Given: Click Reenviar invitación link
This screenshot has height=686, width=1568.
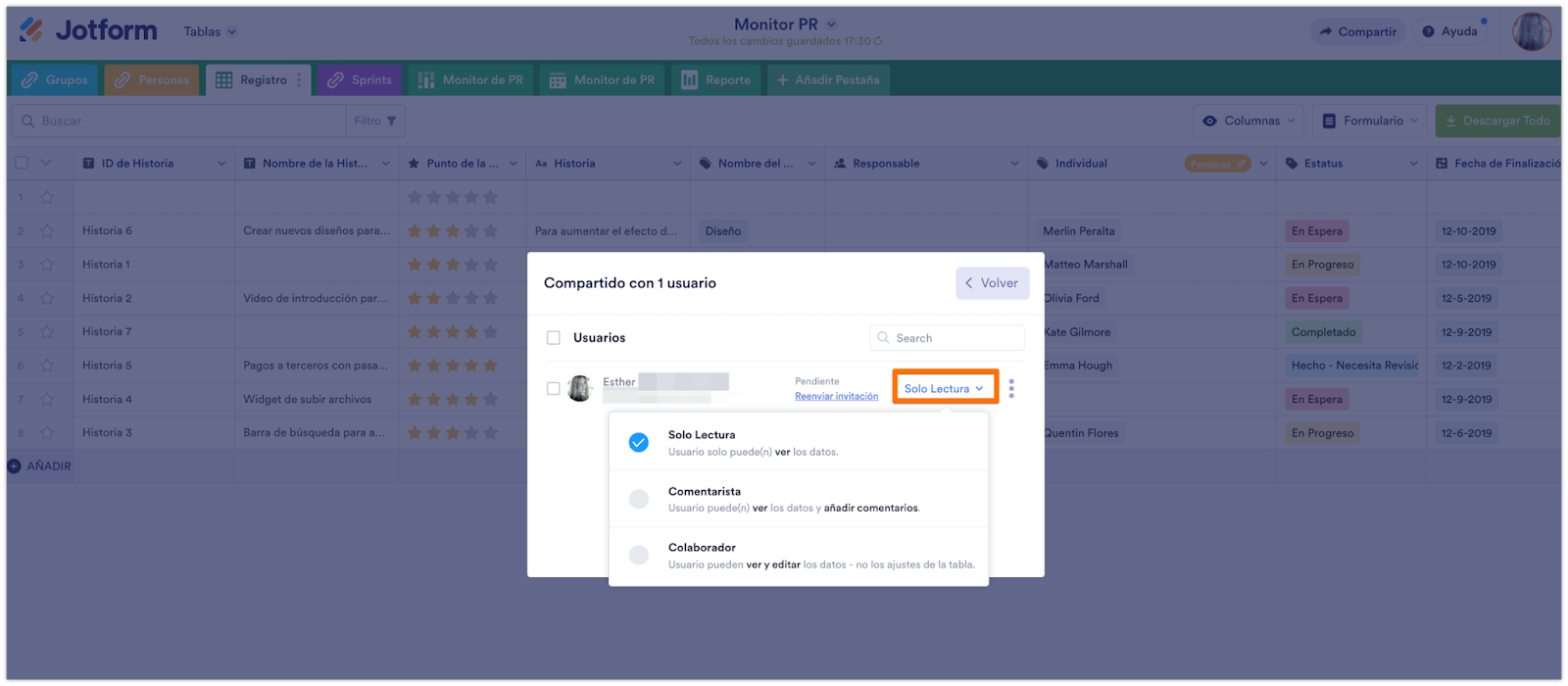Looking at the screenshot, I should point(836,396).
